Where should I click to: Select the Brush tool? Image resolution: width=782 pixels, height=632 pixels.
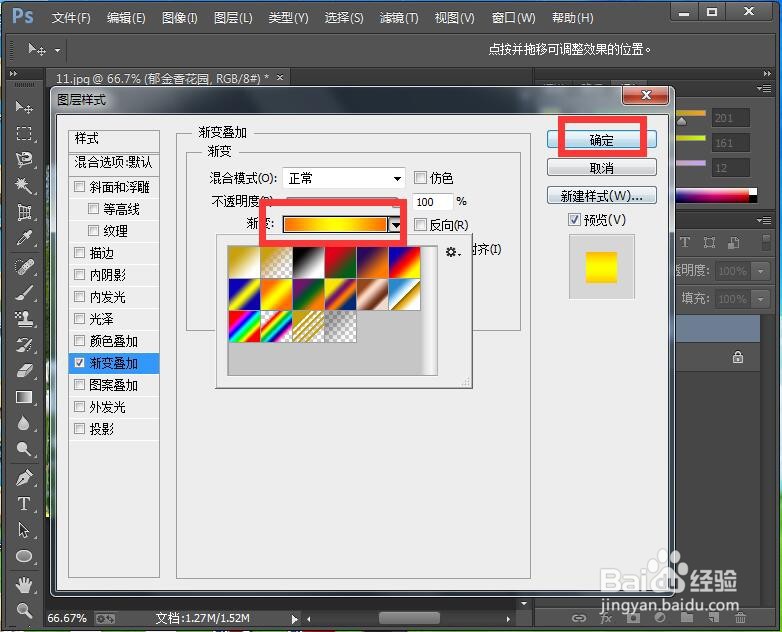coord(23,293)
